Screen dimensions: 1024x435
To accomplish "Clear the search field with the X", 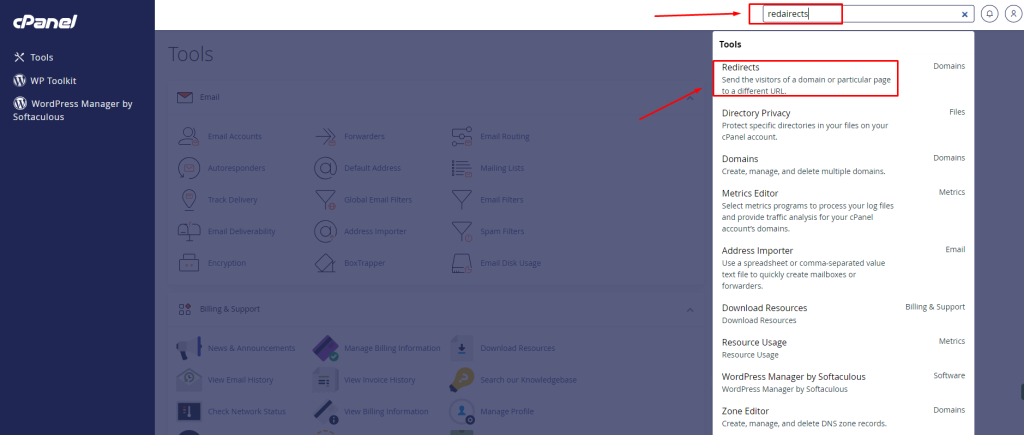I will click(965, 15).
